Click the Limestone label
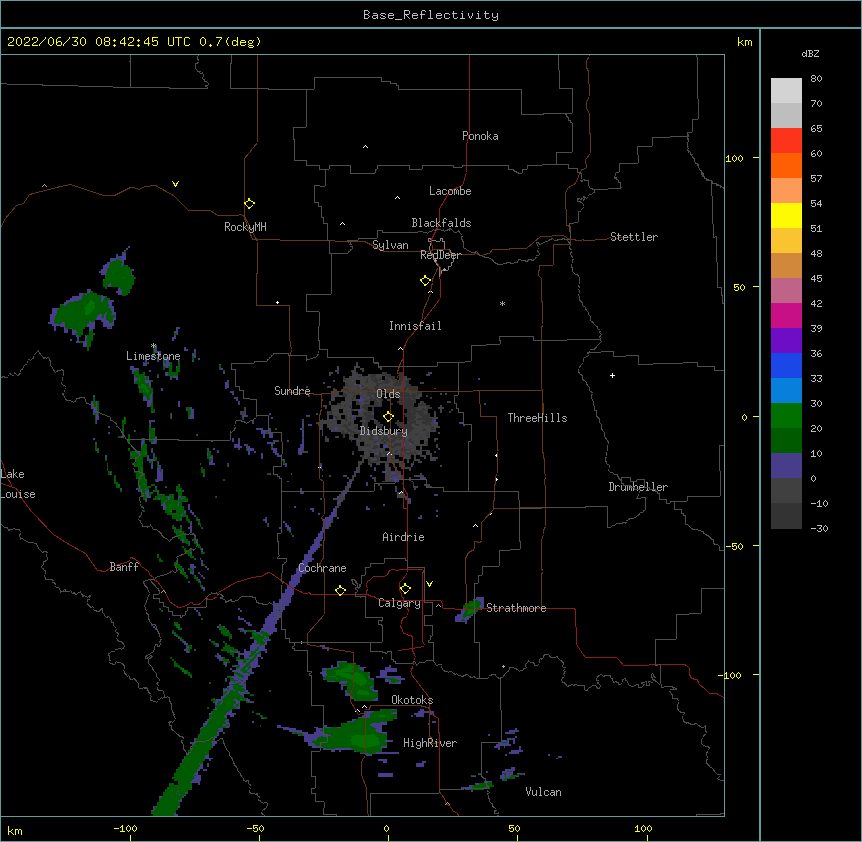862x842 pixels. click(153, 356)
